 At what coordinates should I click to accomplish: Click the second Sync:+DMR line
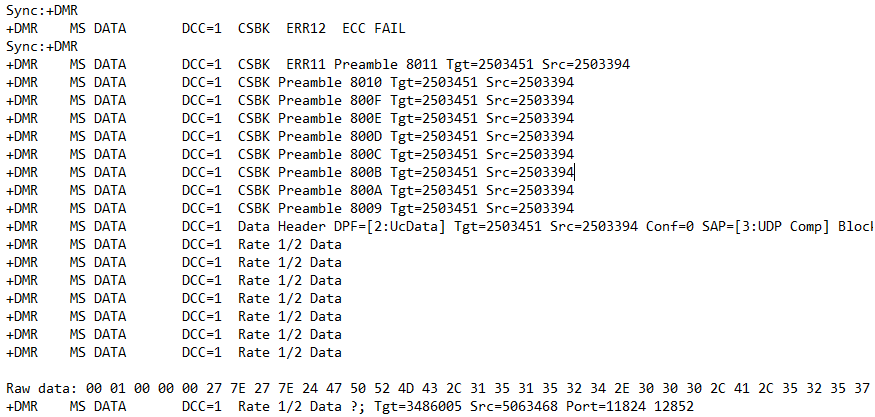click(x=42, y=46)
